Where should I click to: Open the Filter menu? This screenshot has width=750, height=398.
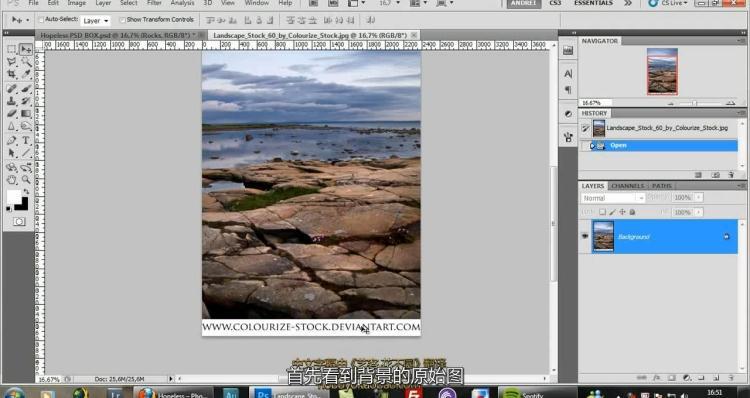click(154, 3)
